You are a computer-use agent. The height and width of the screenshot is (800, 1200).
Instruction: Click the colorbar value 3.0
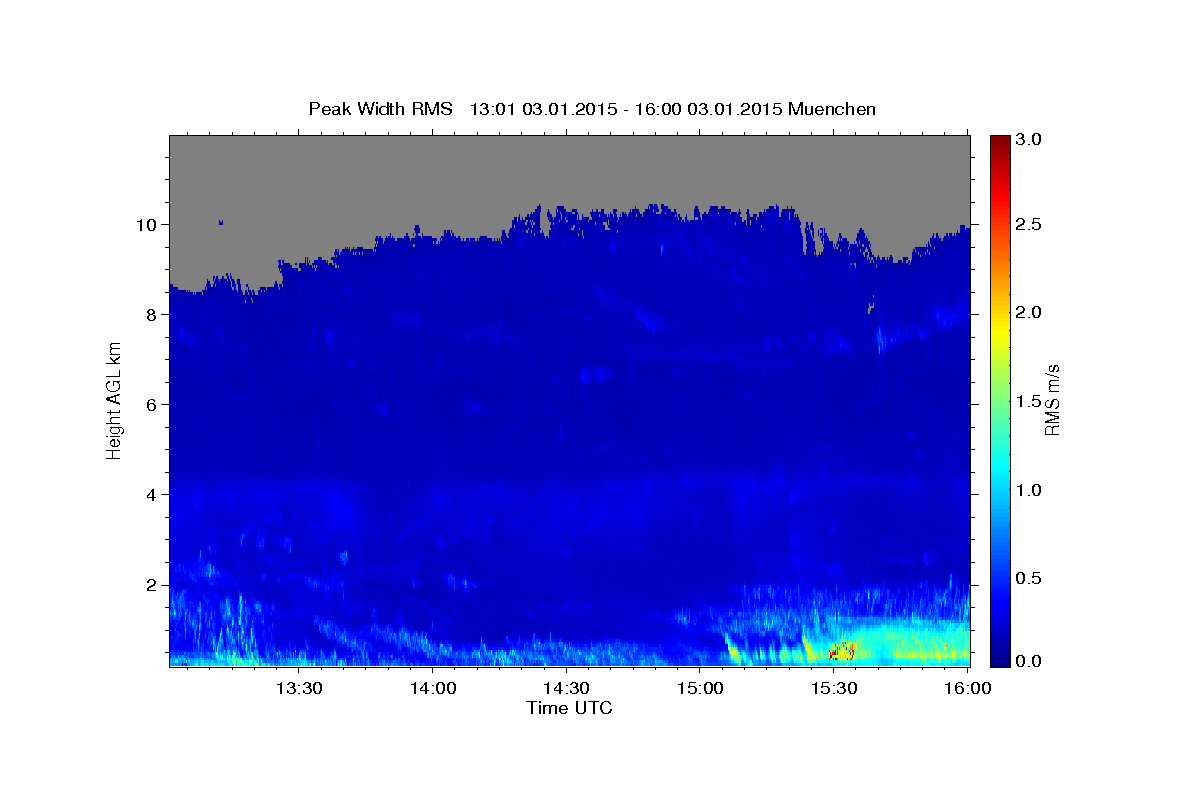1030,139
